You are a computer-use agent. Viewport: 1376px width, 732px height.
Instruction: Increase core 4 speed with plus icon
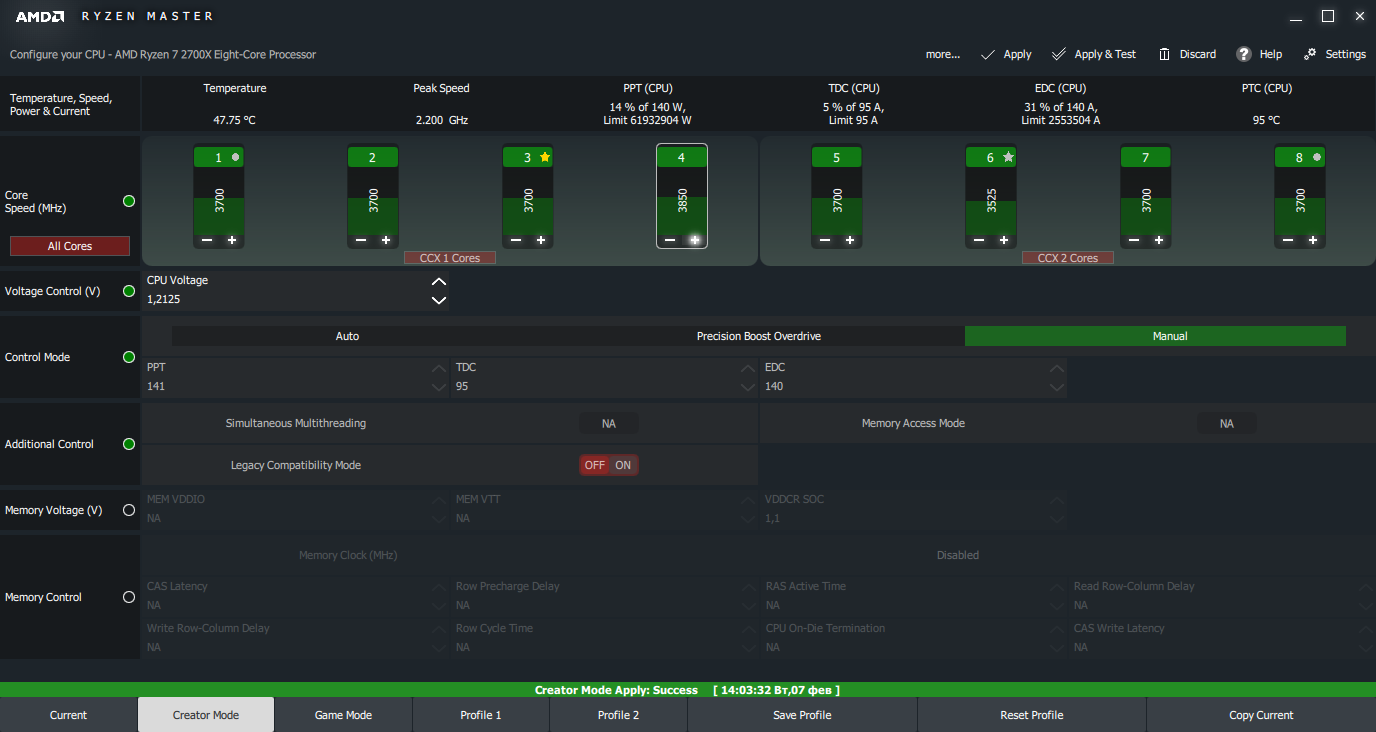coord(695,240)
